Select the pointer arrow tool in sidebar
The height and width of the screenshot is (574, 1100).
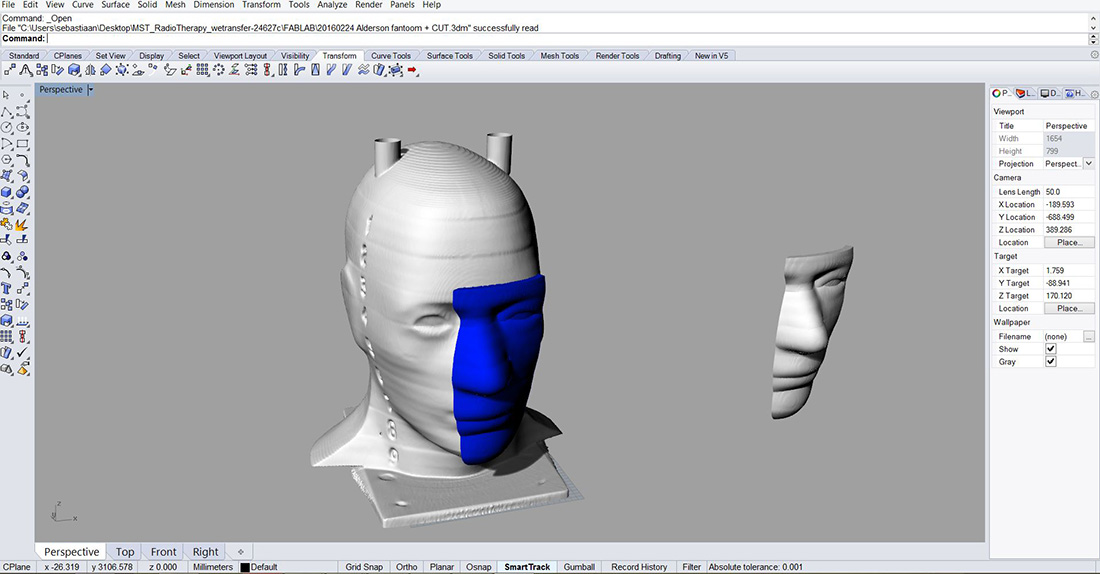[x=6, y=95]
